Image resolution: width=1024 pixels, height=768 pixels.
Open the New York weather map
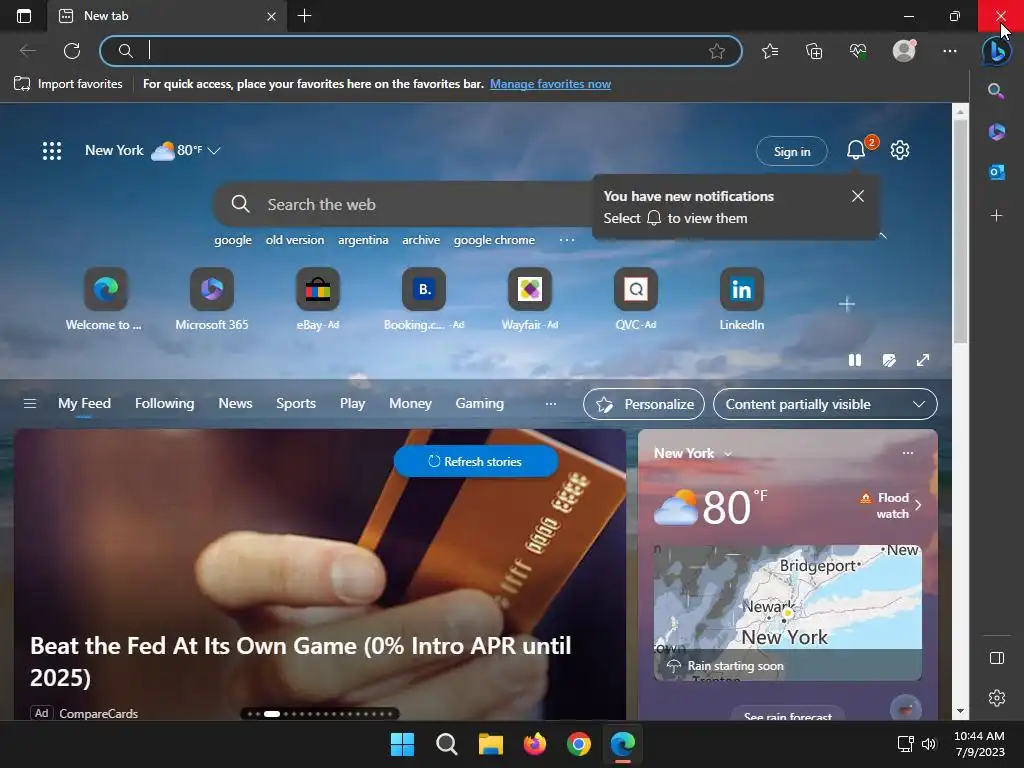click(788, 613)
